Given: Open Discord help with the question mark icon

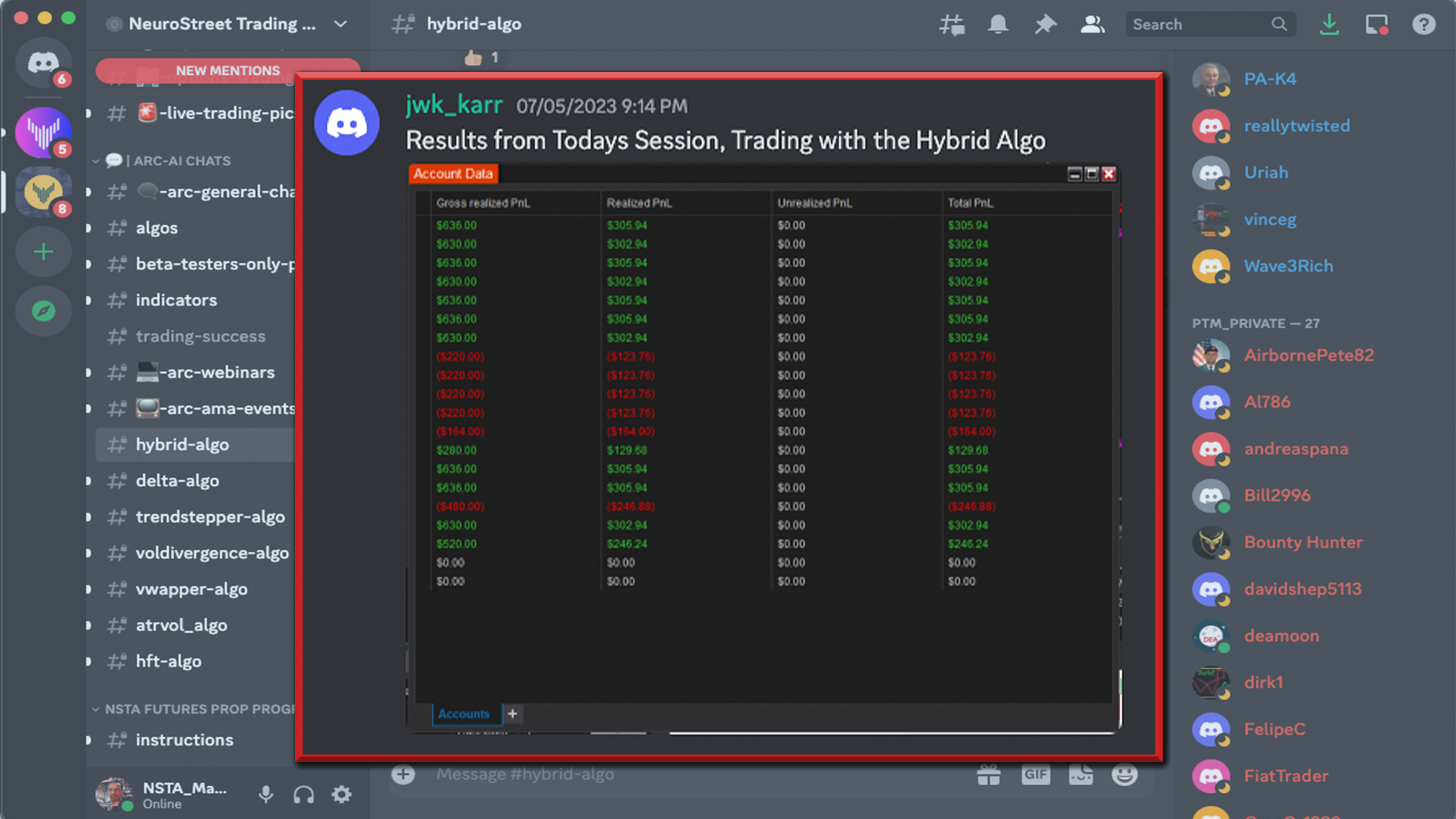Looking at the screenshot, I should (1424, 24).
